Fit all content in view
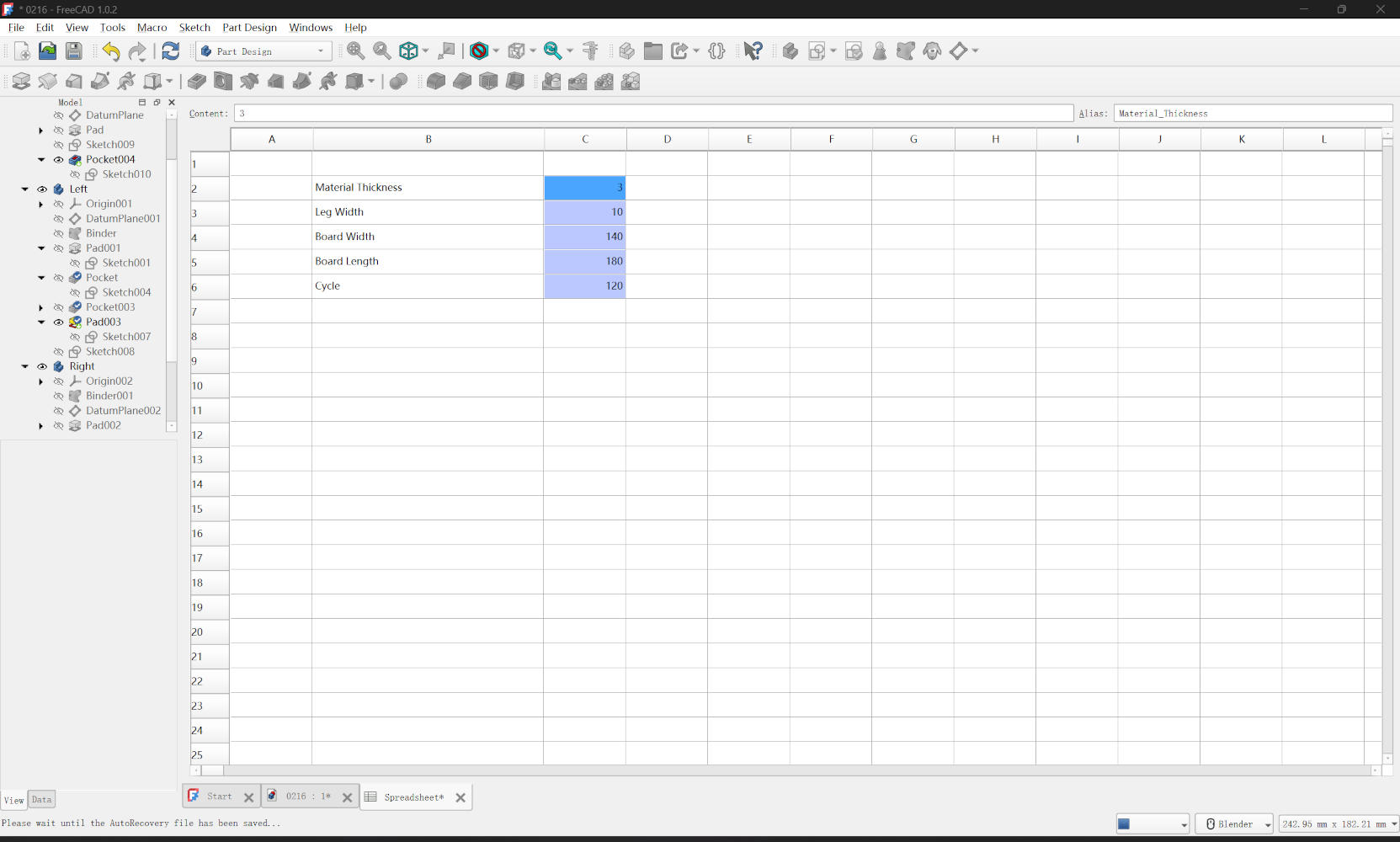 click(x=356, y=51)
